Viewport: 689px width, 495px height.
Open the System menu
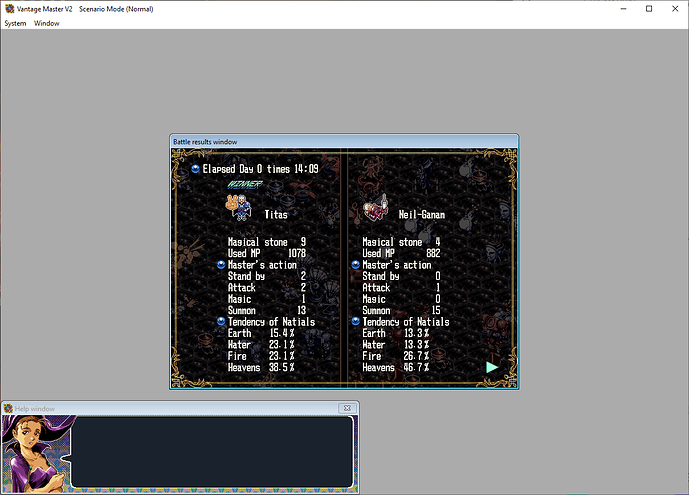tap(15, 23)
